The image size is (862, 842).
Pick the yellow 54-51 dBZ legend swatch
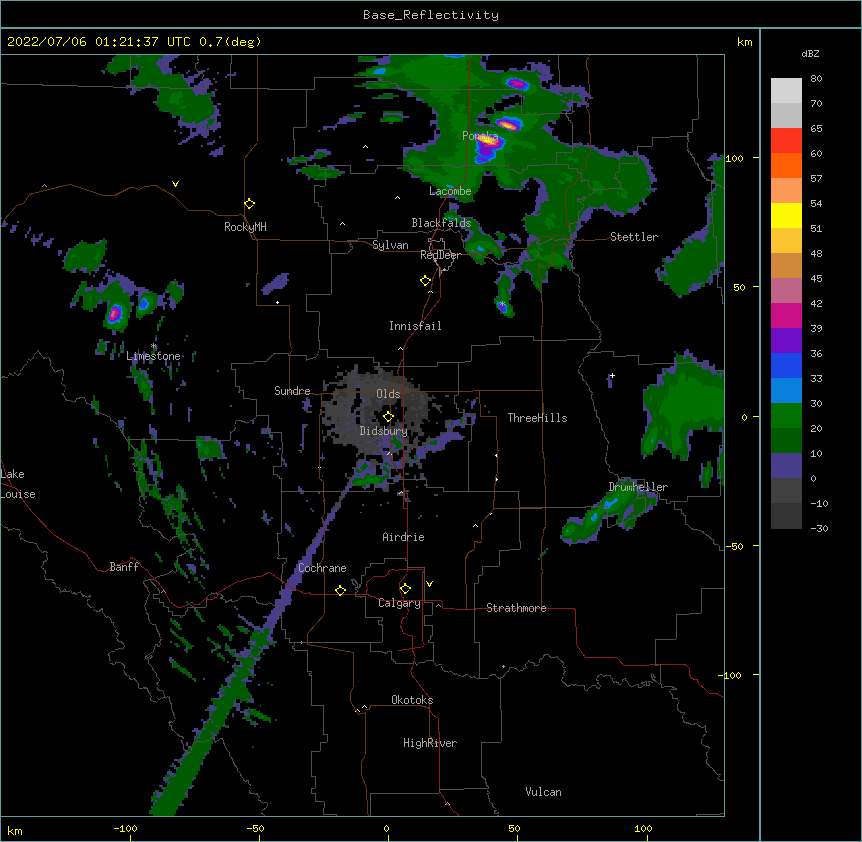point(786,215)
